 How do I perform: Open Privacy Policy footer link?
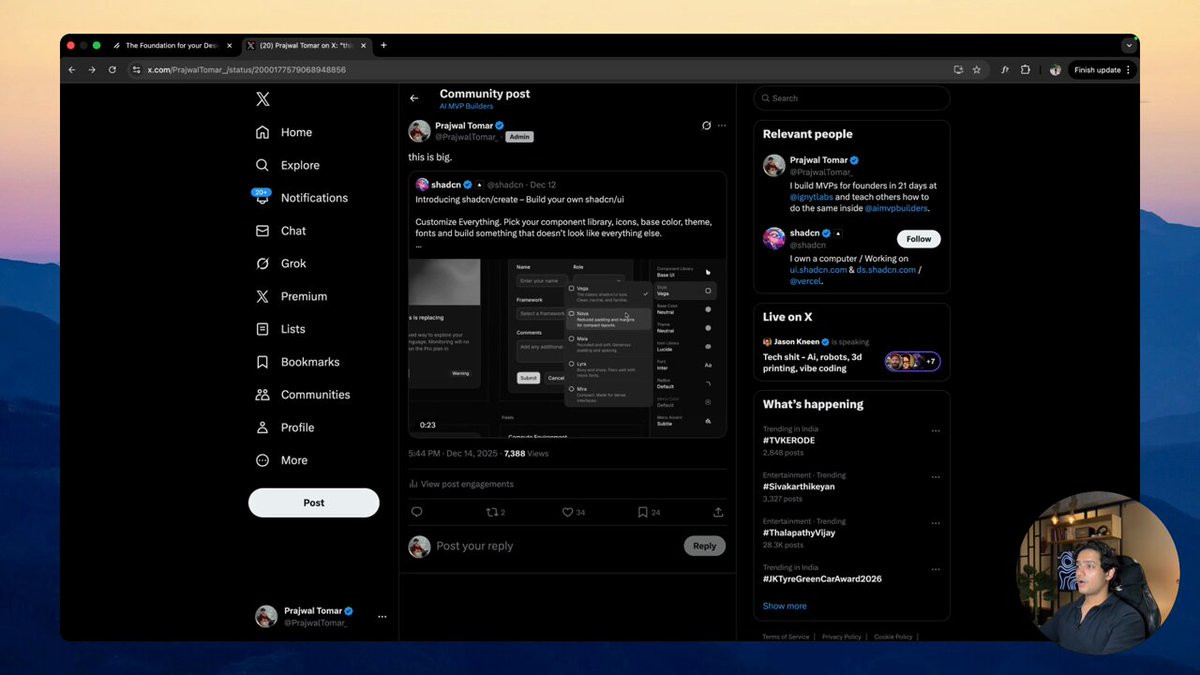[841, 637]
